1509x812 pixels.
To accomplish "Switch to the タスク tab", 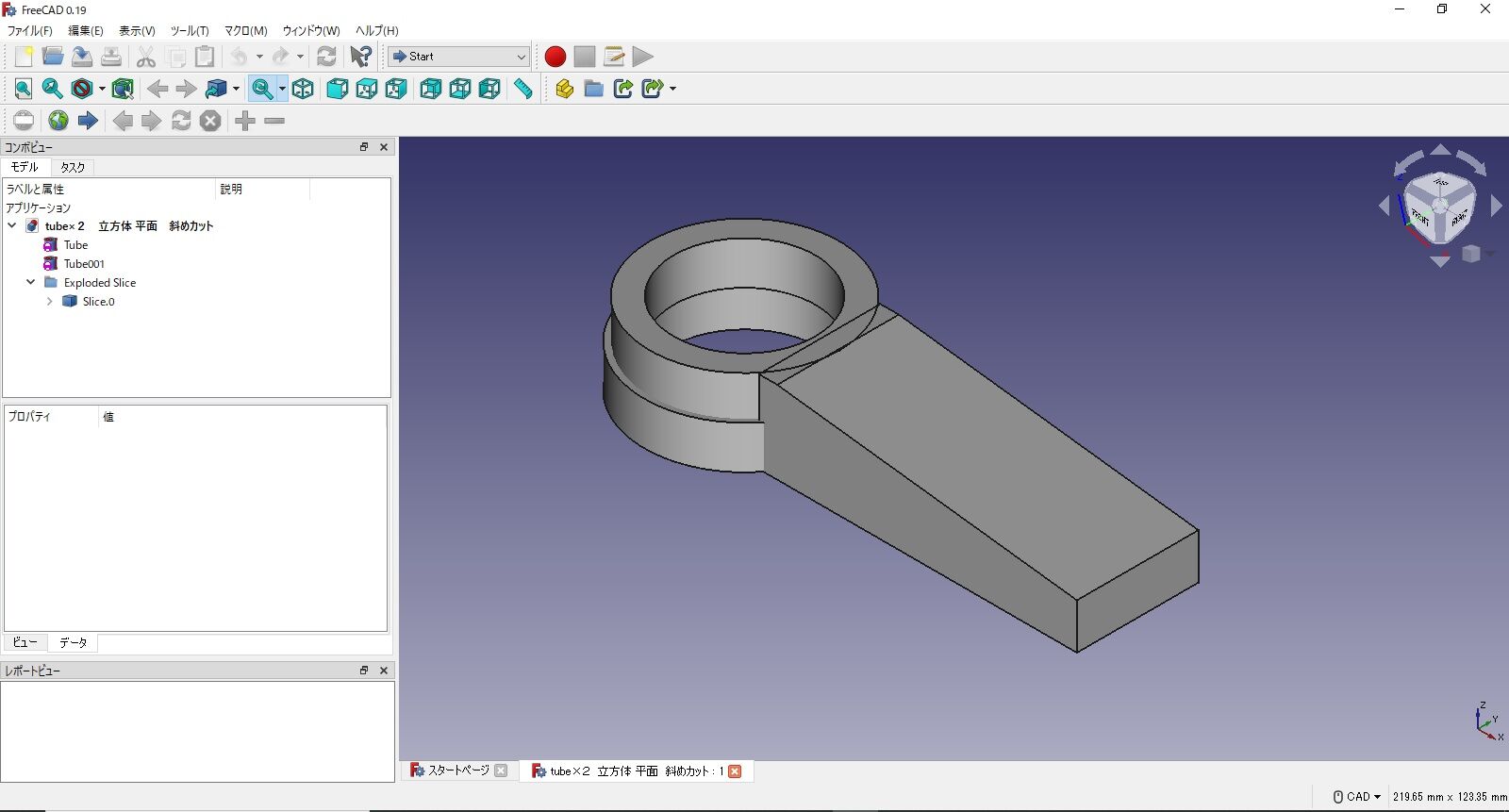I will click(73, 167).
